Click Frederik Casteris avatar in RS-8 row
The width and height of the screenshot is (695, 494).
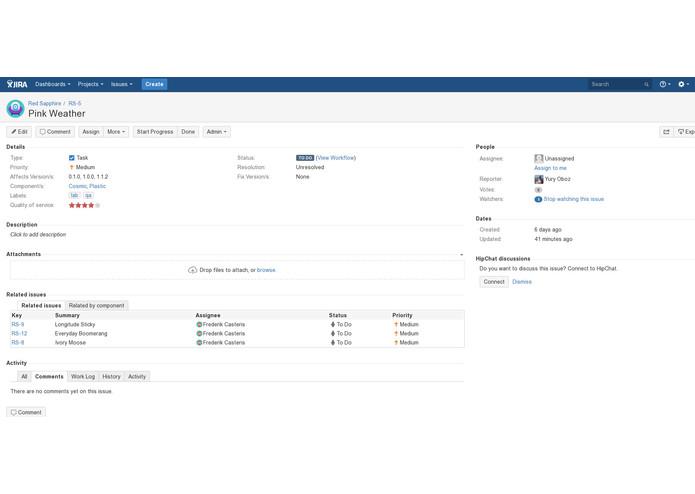(199, 342)
